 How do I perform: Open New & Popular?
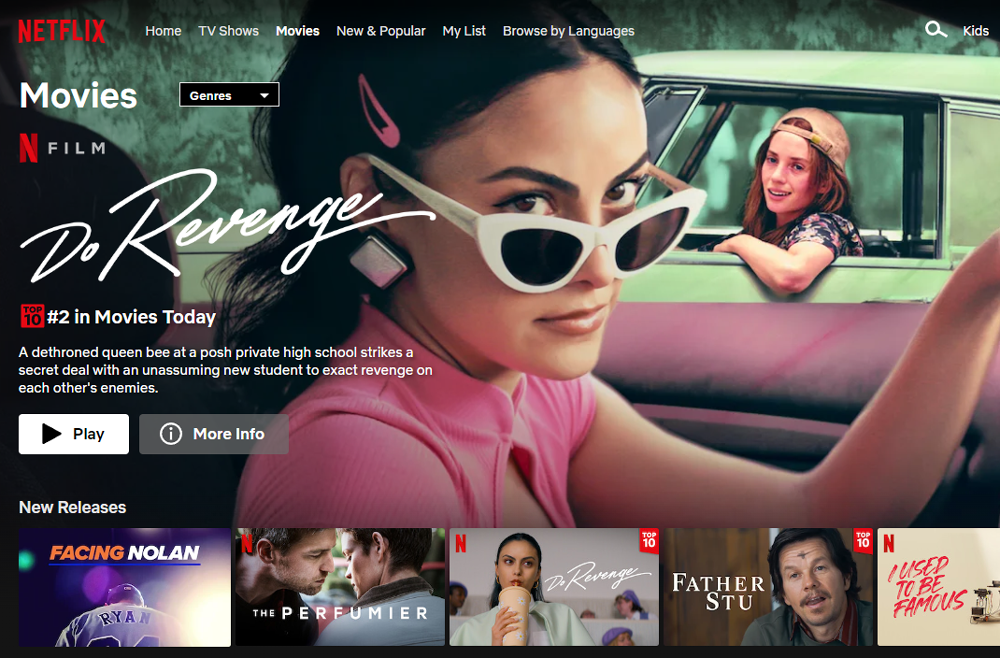(381, 31)
